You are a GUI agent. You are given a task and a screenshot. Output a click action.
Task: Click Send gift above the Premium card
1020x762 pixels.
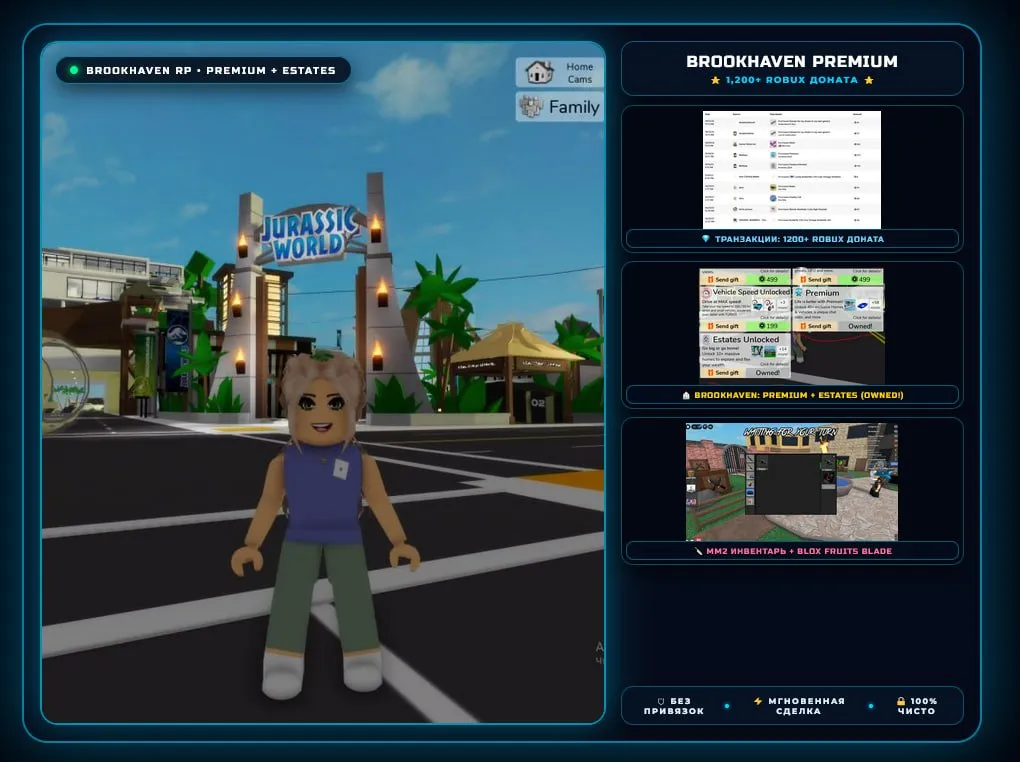[816, 279]
